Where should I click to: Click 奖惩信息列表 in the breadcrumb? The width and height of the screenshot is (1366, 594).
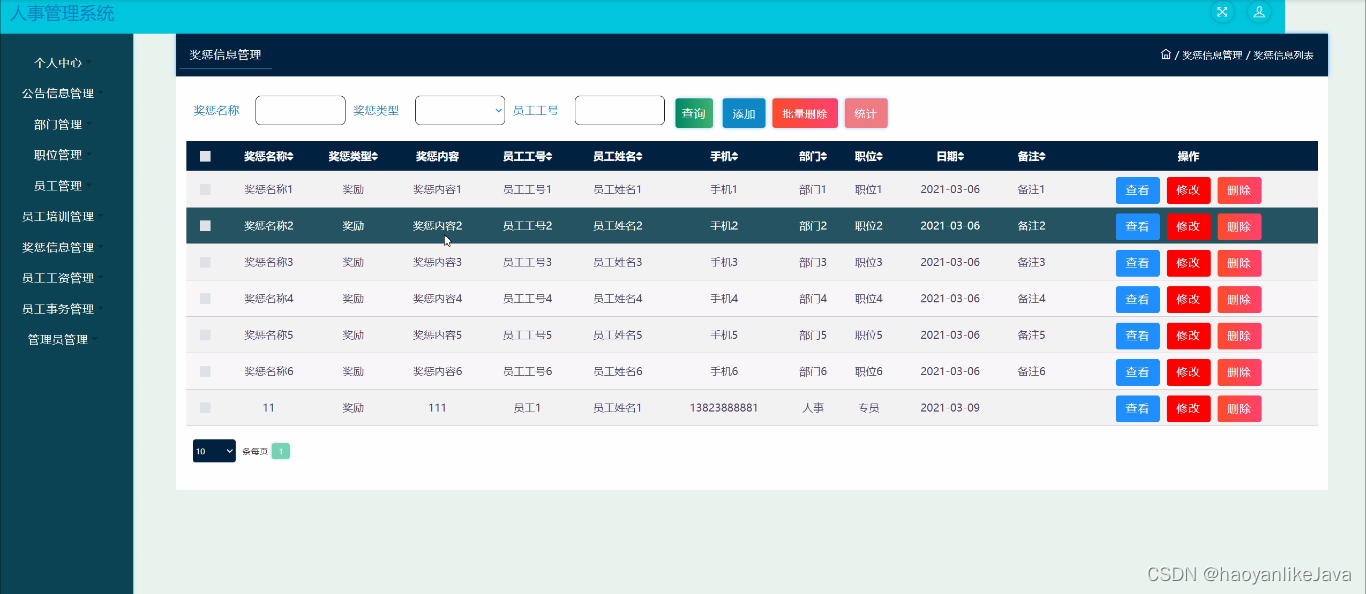click(1284, 55)
